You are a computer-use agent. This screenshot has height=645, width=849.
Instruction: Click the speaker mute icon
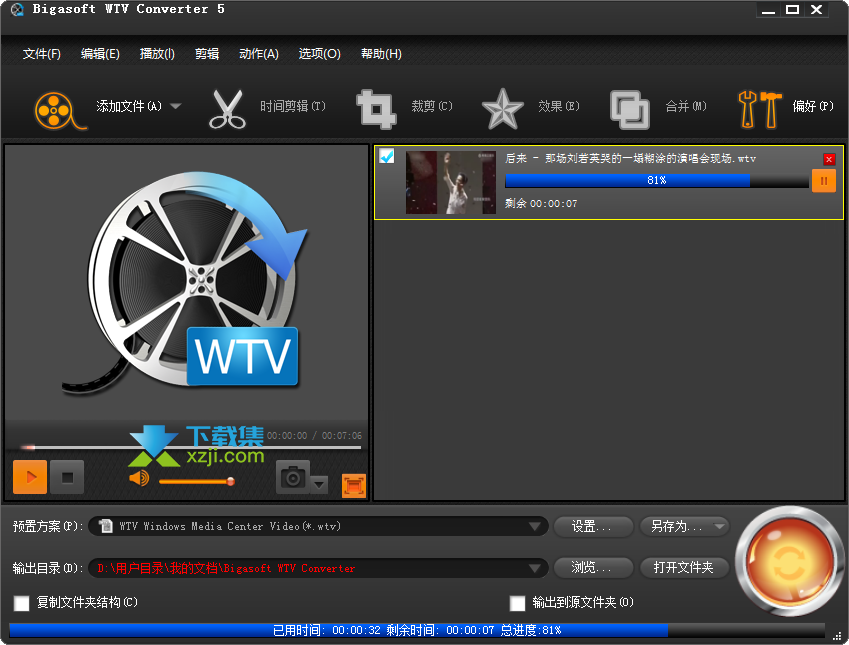pos(139,478)
